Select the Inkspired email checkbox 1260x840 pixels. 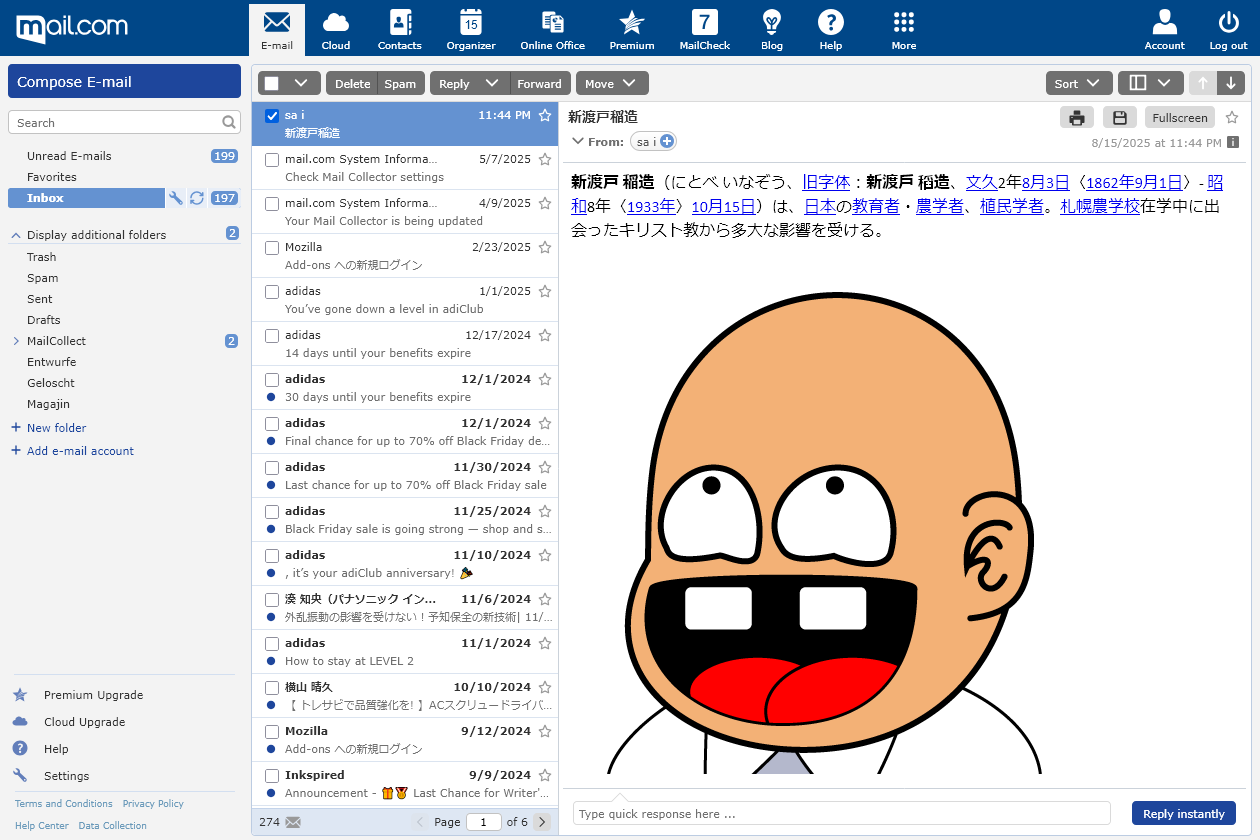tap(272, 776)
